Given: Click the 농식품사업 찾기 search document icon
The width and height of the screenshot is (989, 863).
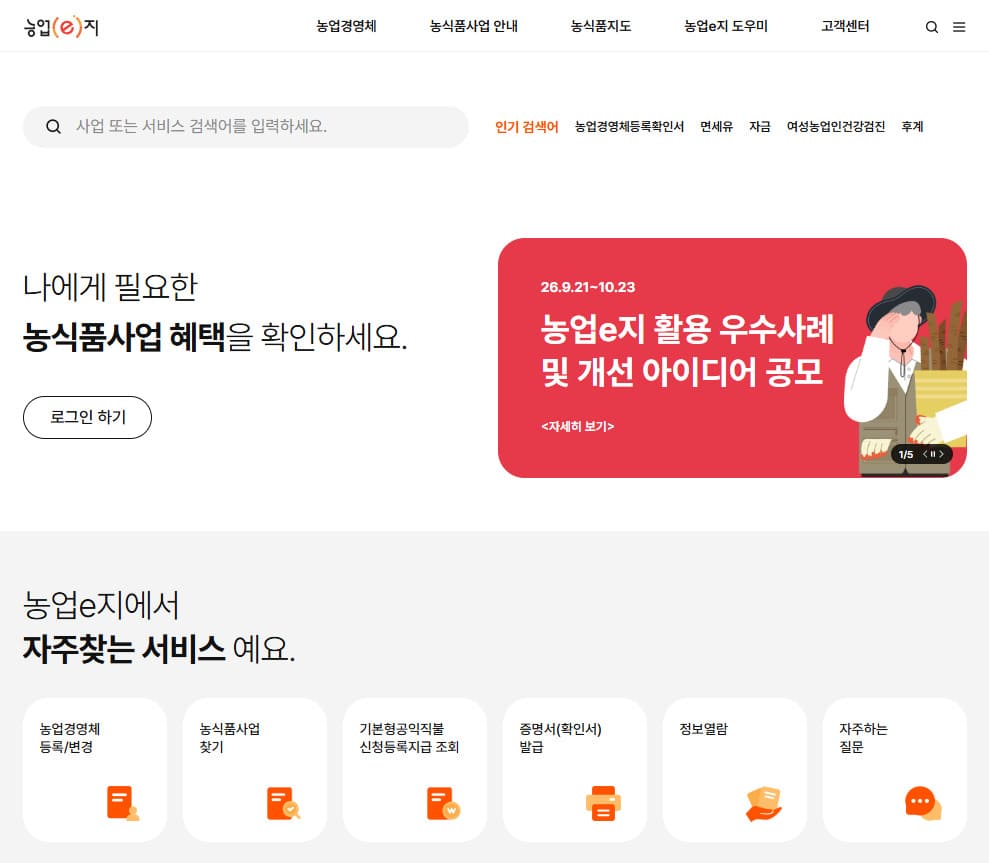Looking at the screenshot, I should coord(283,803).
